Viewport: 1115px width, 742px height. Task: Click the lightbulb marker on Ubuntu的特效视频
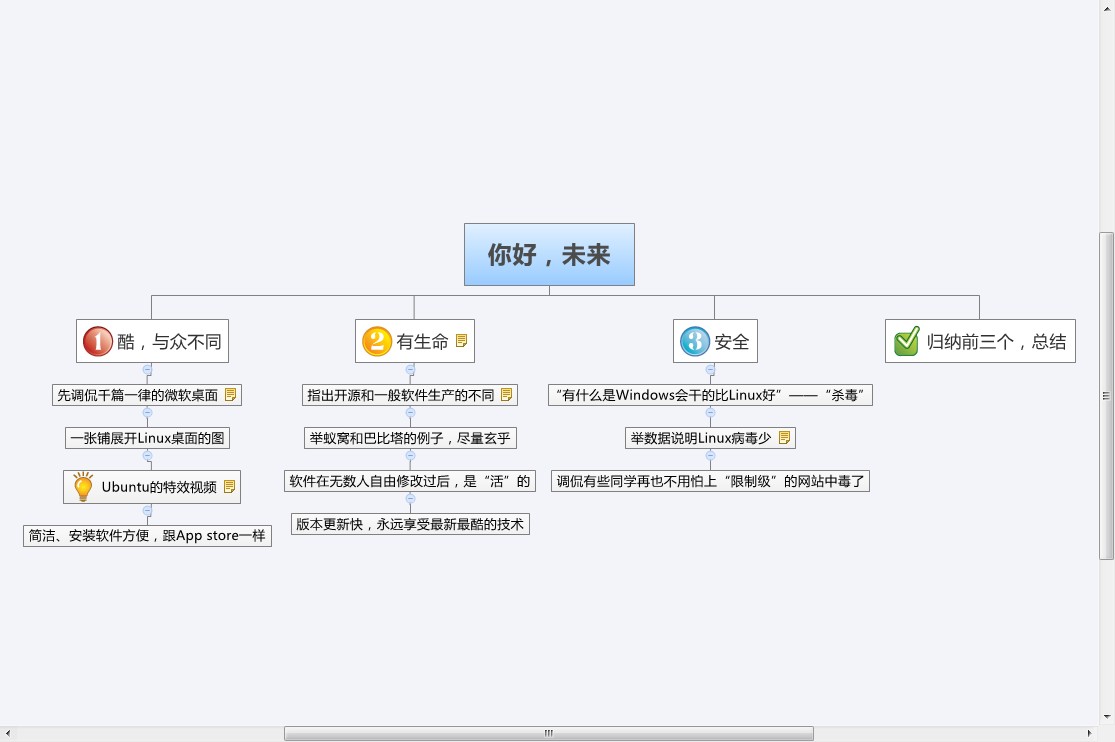point(83,486)
